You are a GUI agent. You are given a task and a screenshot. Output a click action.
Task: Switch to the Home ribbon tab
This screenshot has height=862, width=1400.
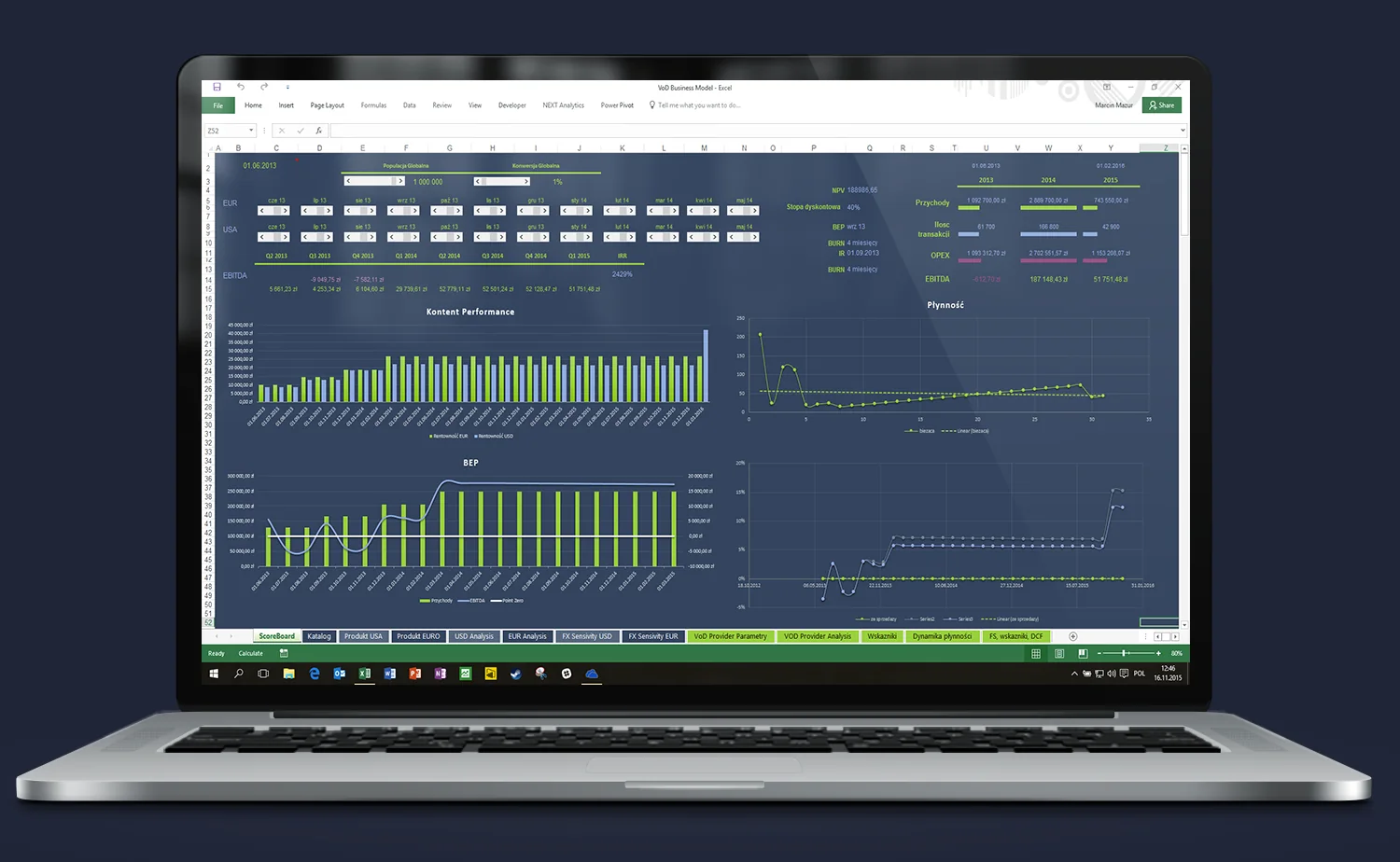(x=253, y=105)
